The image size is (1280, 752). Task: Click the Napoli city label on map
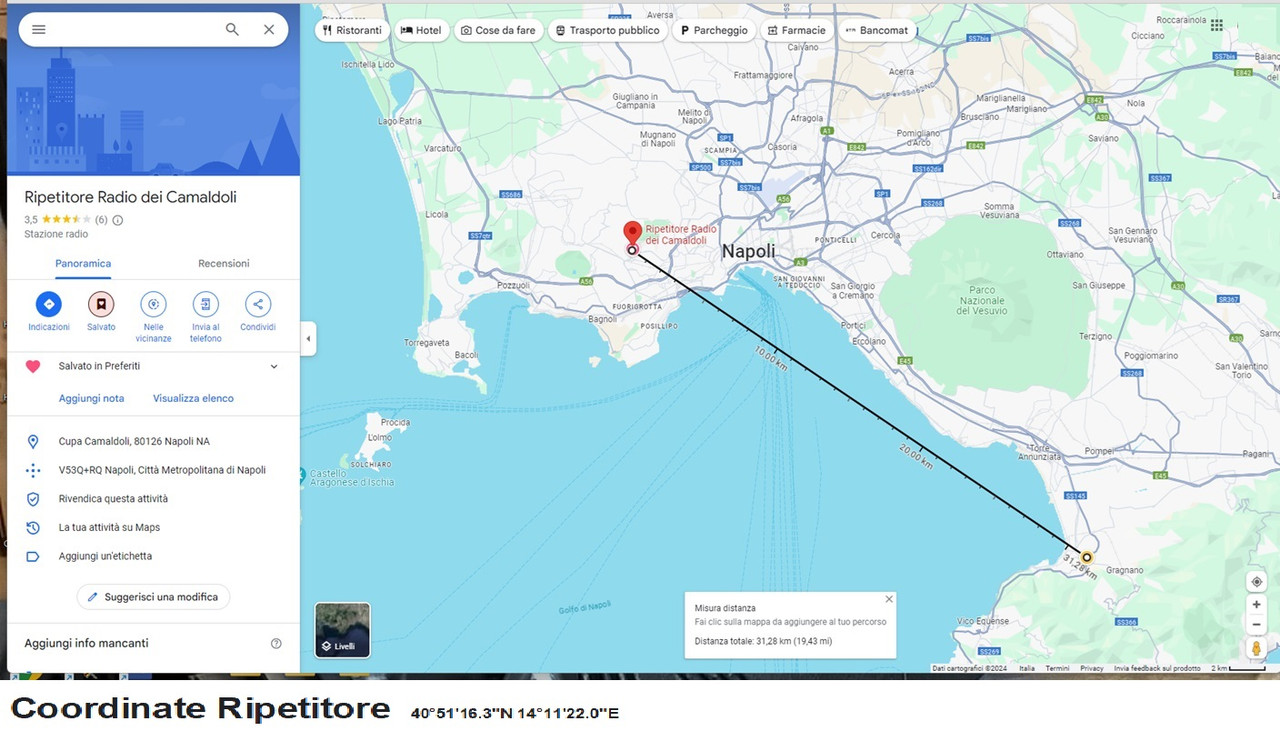click(749, 251)
